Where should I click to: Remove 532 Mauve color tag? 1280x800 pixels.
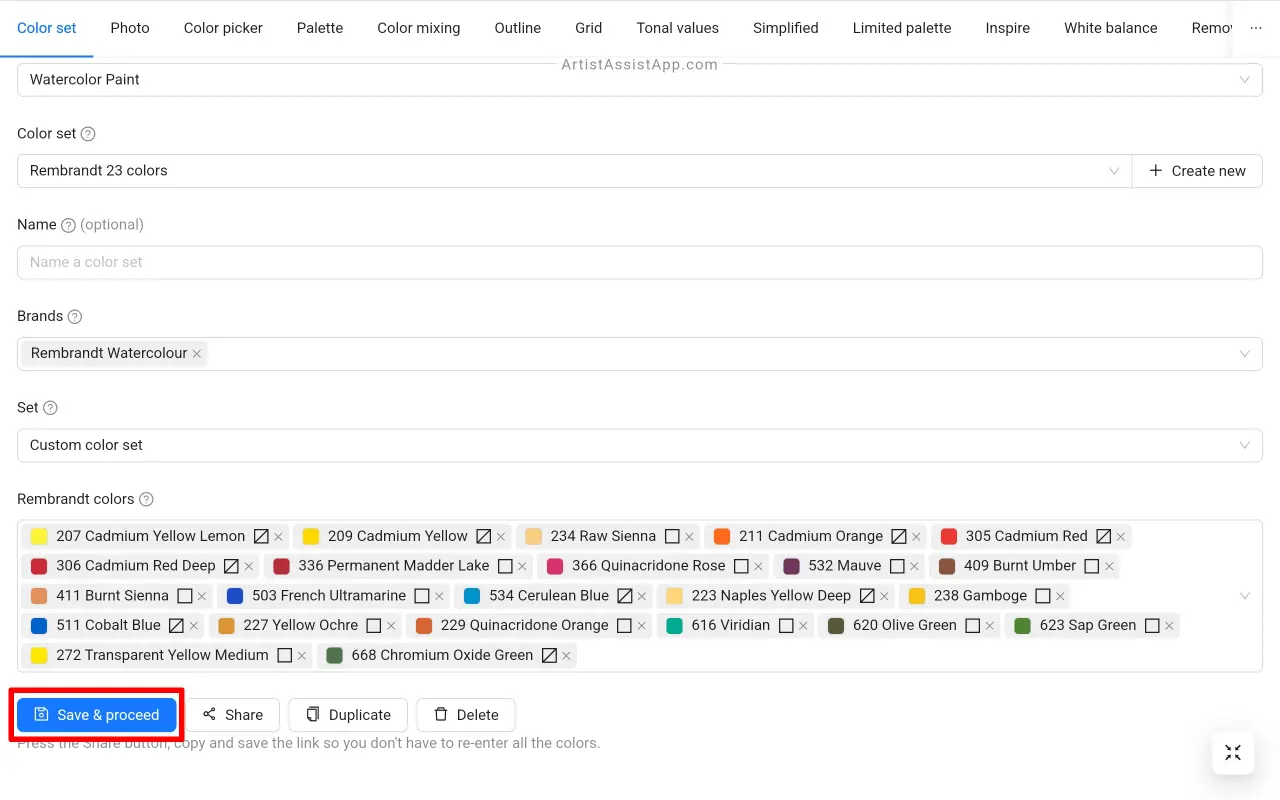[x=914, y=566]
